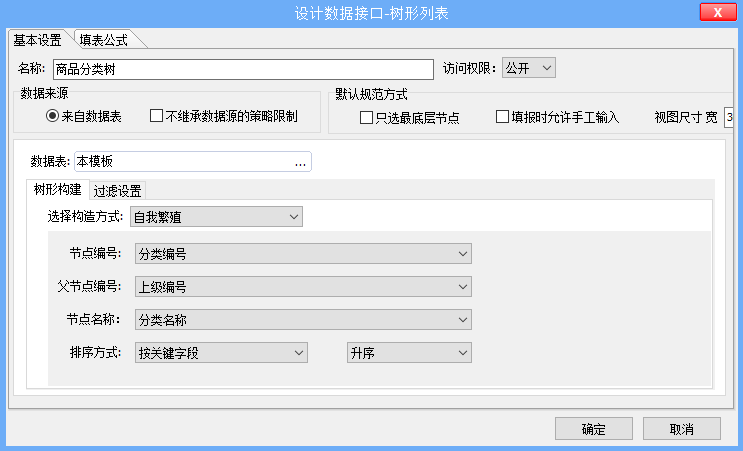Expand the 选择构造方式 dropdown showing 自我繁殖

pos(216,217)
